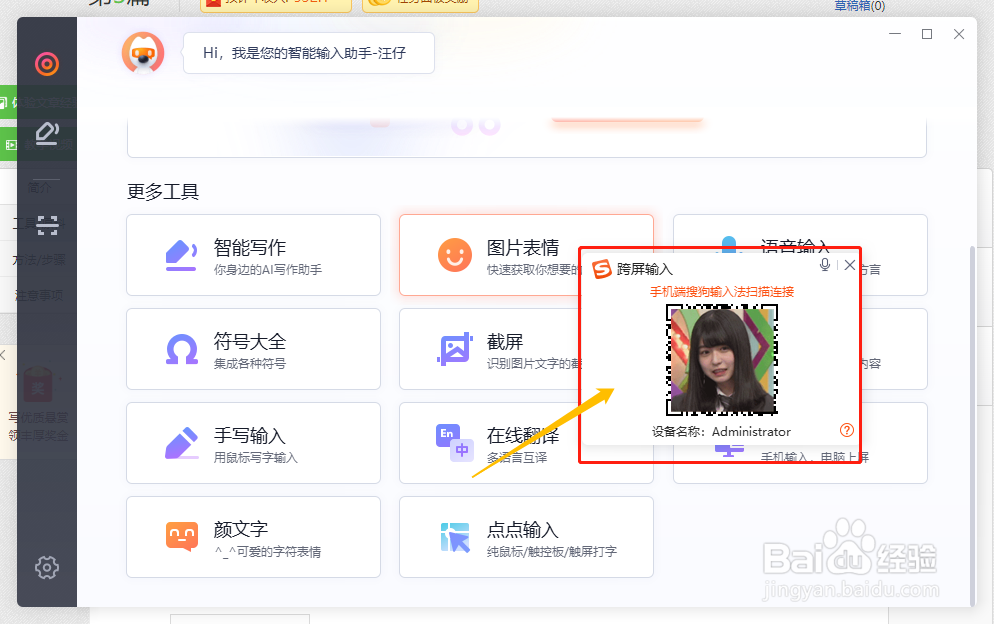This screenshot has width=994, height=624.
Task: Open the 在线翻译 translation card
Action: 526,443
